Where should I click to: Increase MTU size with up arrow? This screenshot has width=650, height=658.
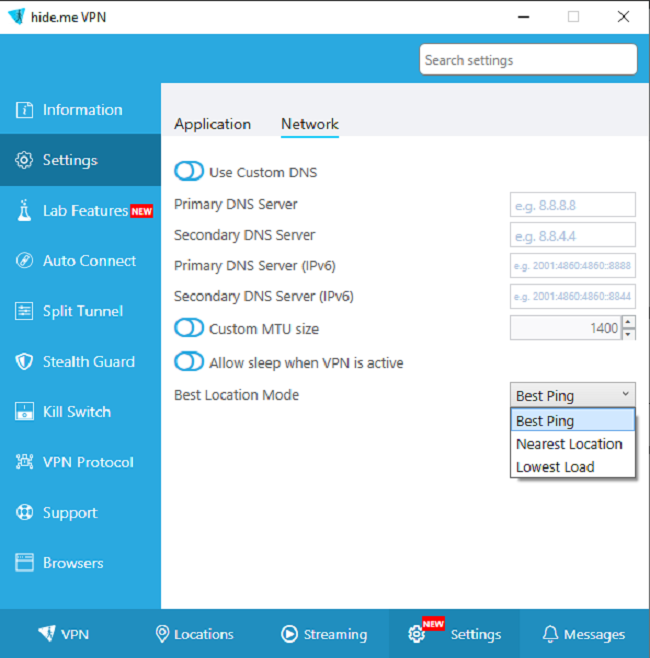pos(628,322)
